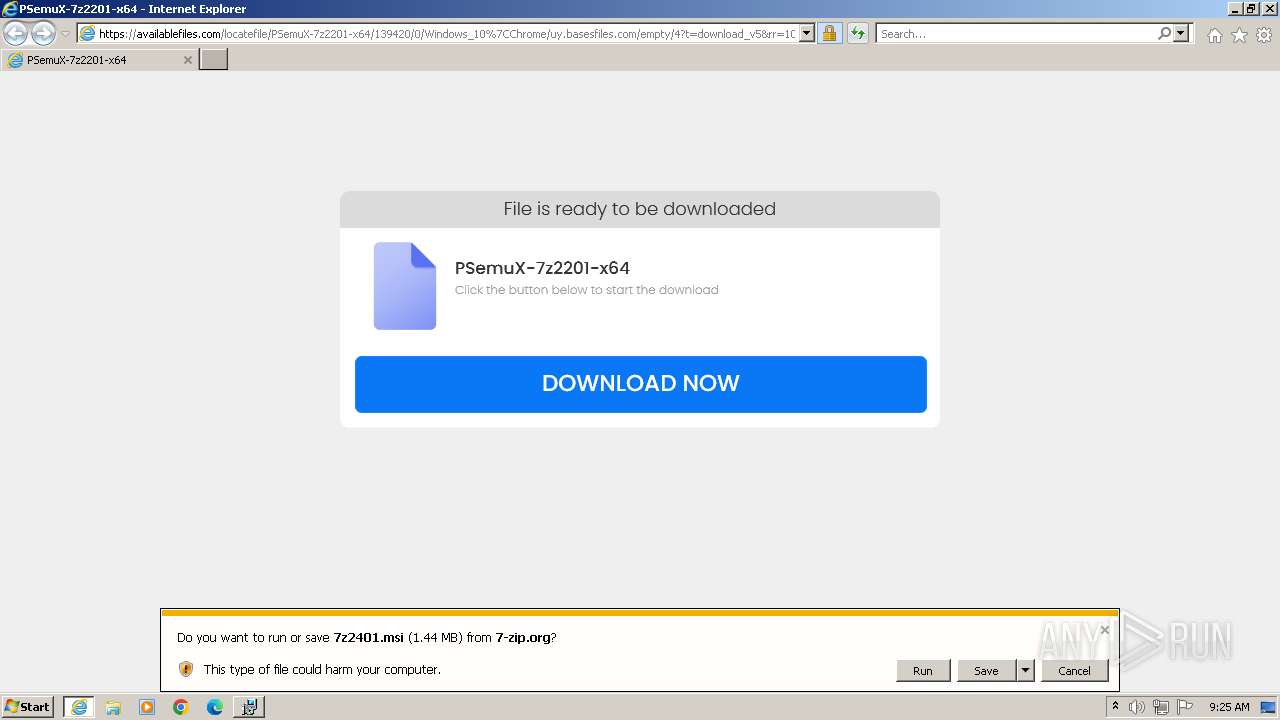Image resolution: width=1280 pixels, height=720 pixels.
Task: Click the security shield warning icon
Action: click(x=186, y=669)
